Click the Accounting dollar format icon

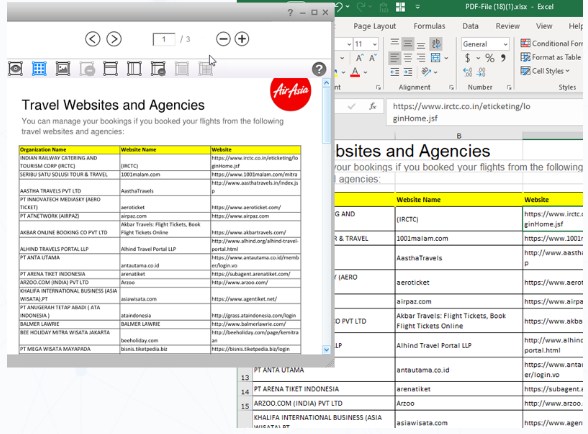click(x=467, y=58)
